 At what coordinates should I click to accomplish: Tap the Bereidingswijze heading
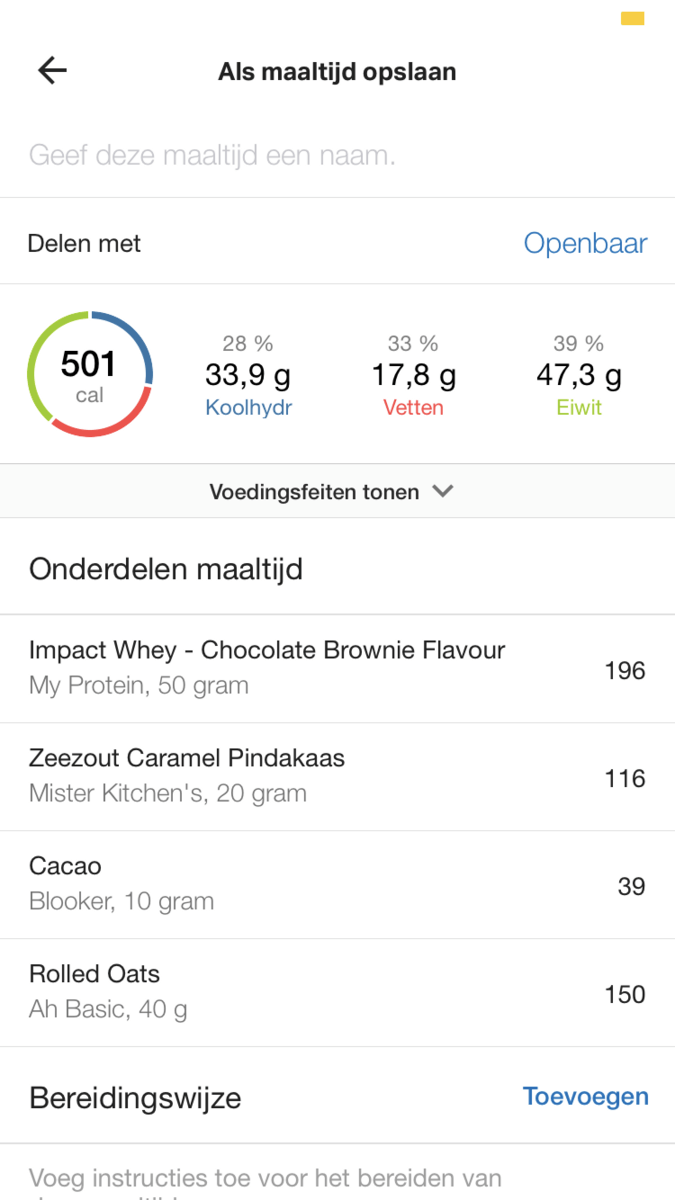coord(135,1098)
